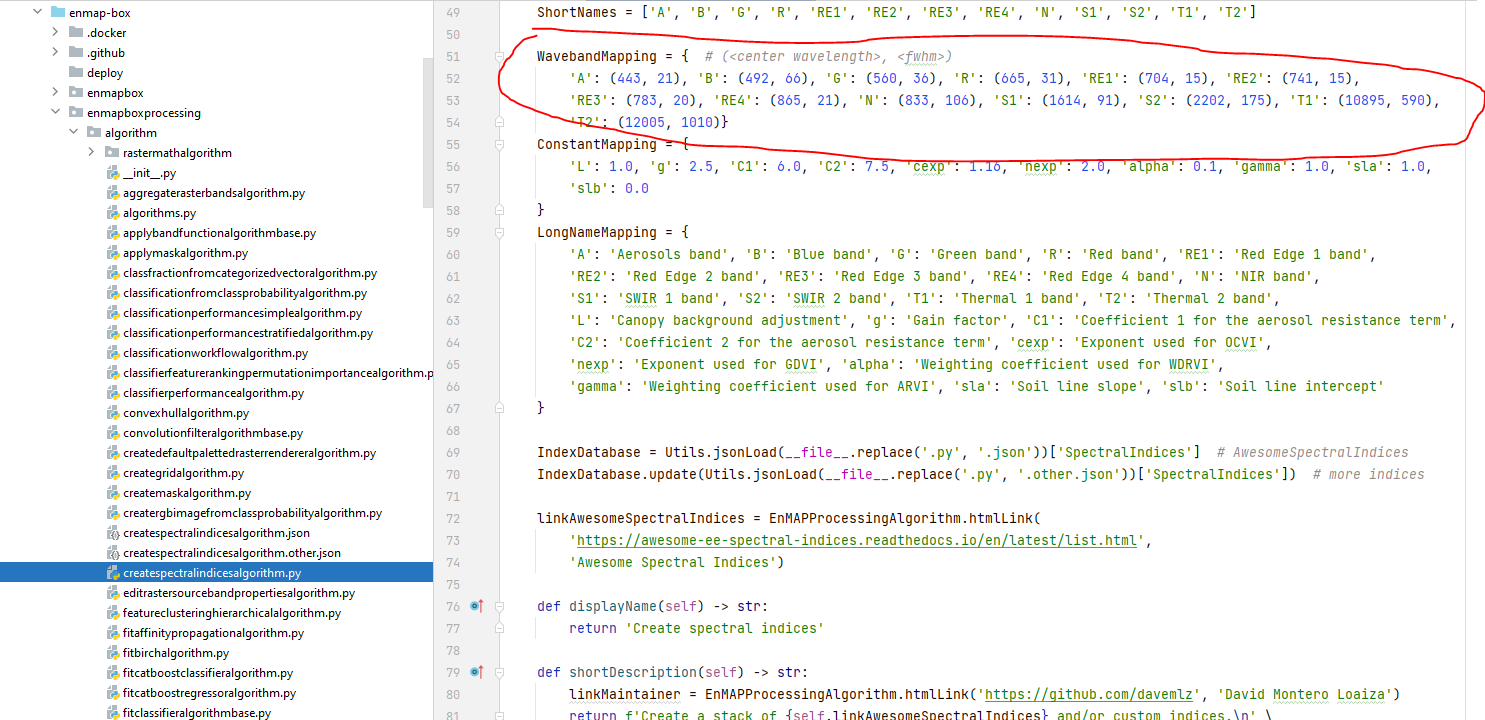Click the Python icon beside __init__.py
This screenshot has height=720, width=1485.
point(113,172)
